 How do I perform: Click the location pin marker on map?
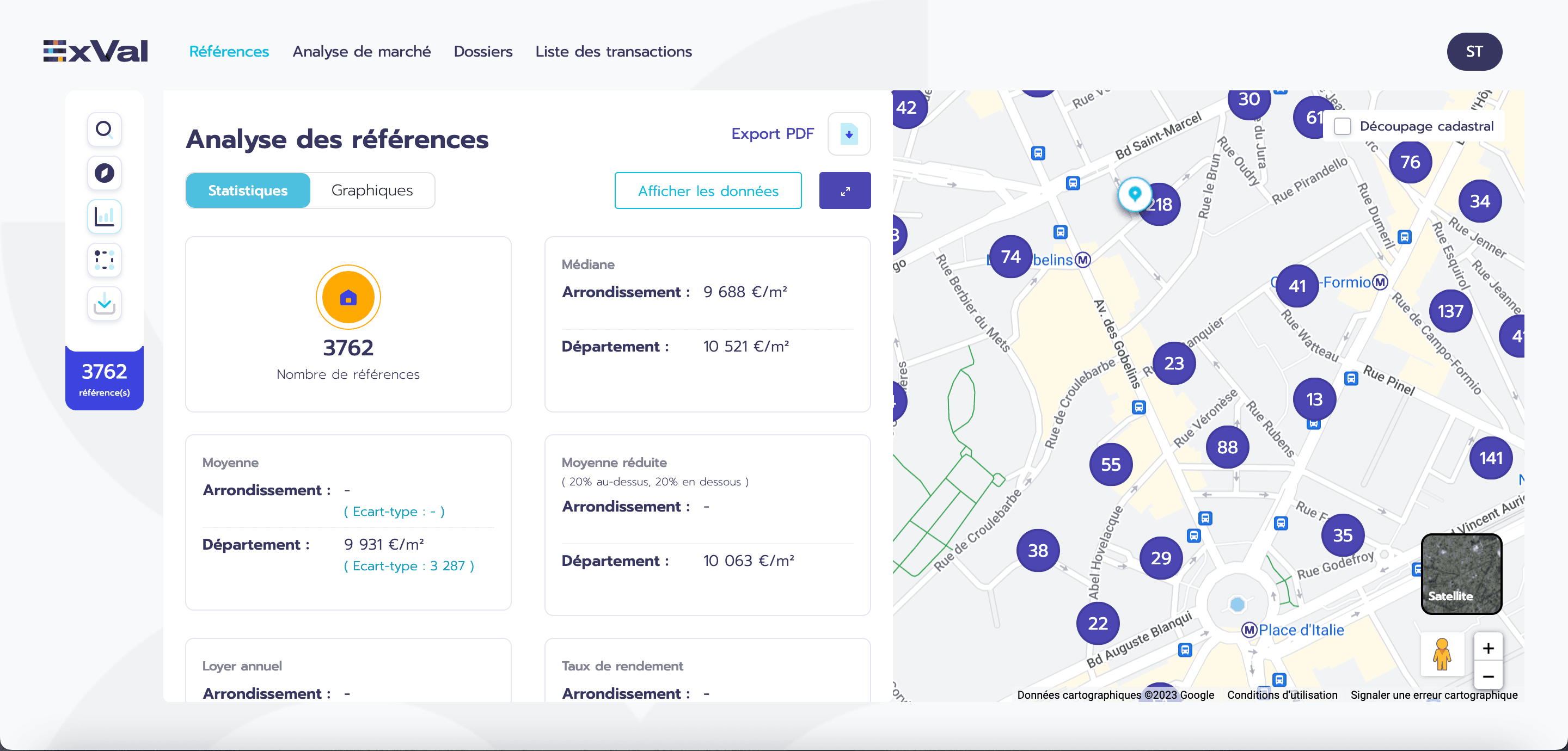tap(1134, 194)
